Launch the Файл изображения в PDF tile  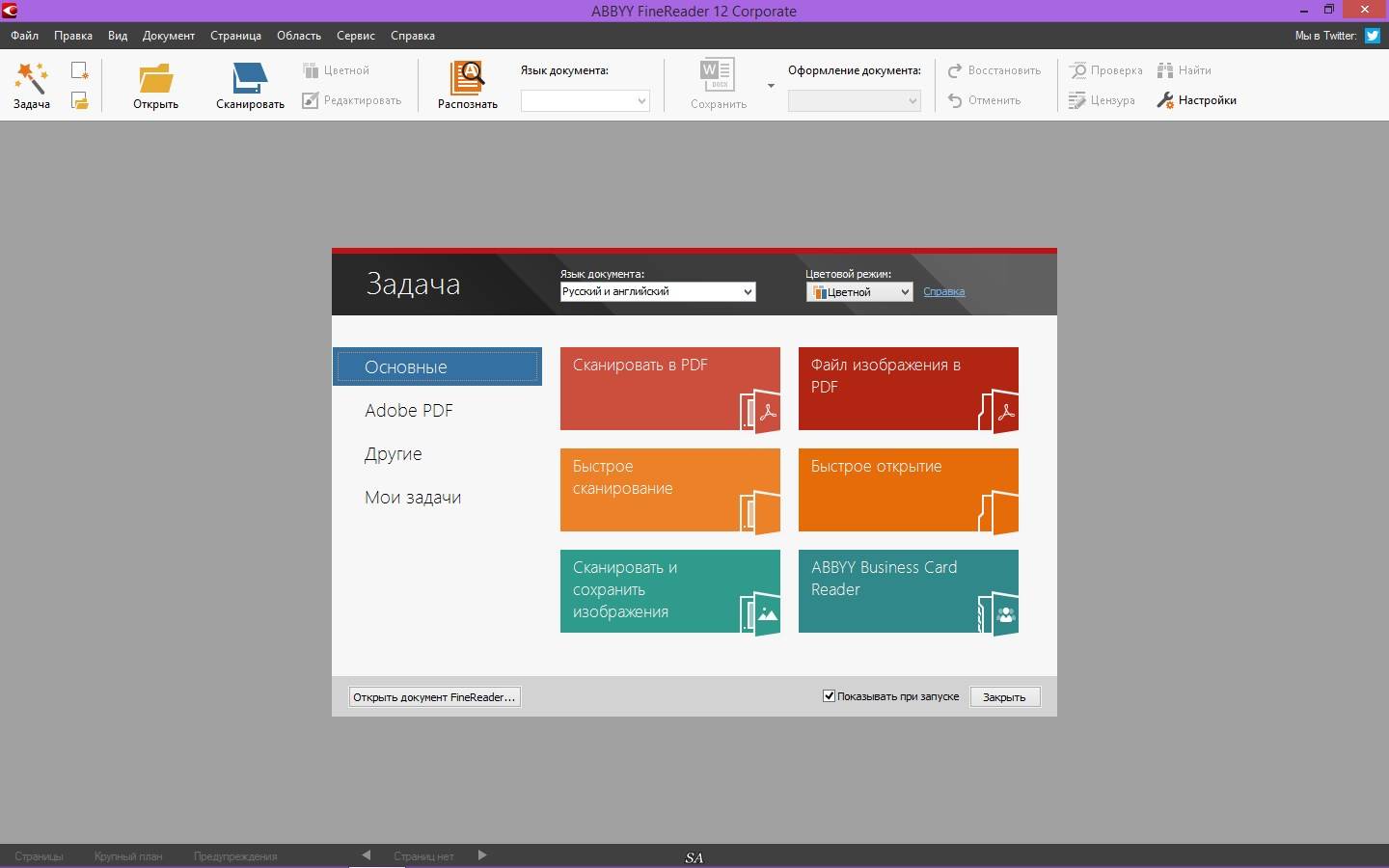pos(909,389)
